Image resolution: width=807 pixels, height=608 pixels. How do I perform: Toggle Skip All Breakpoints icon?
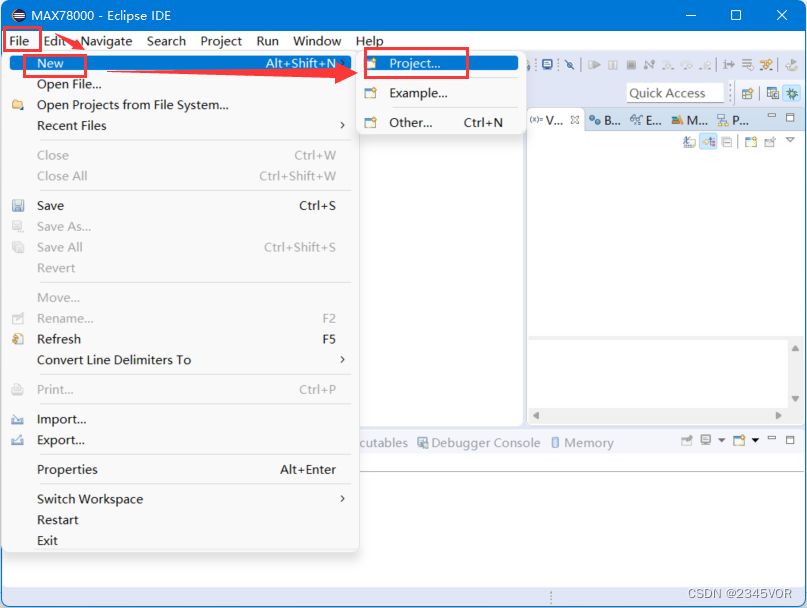[569, 65]
